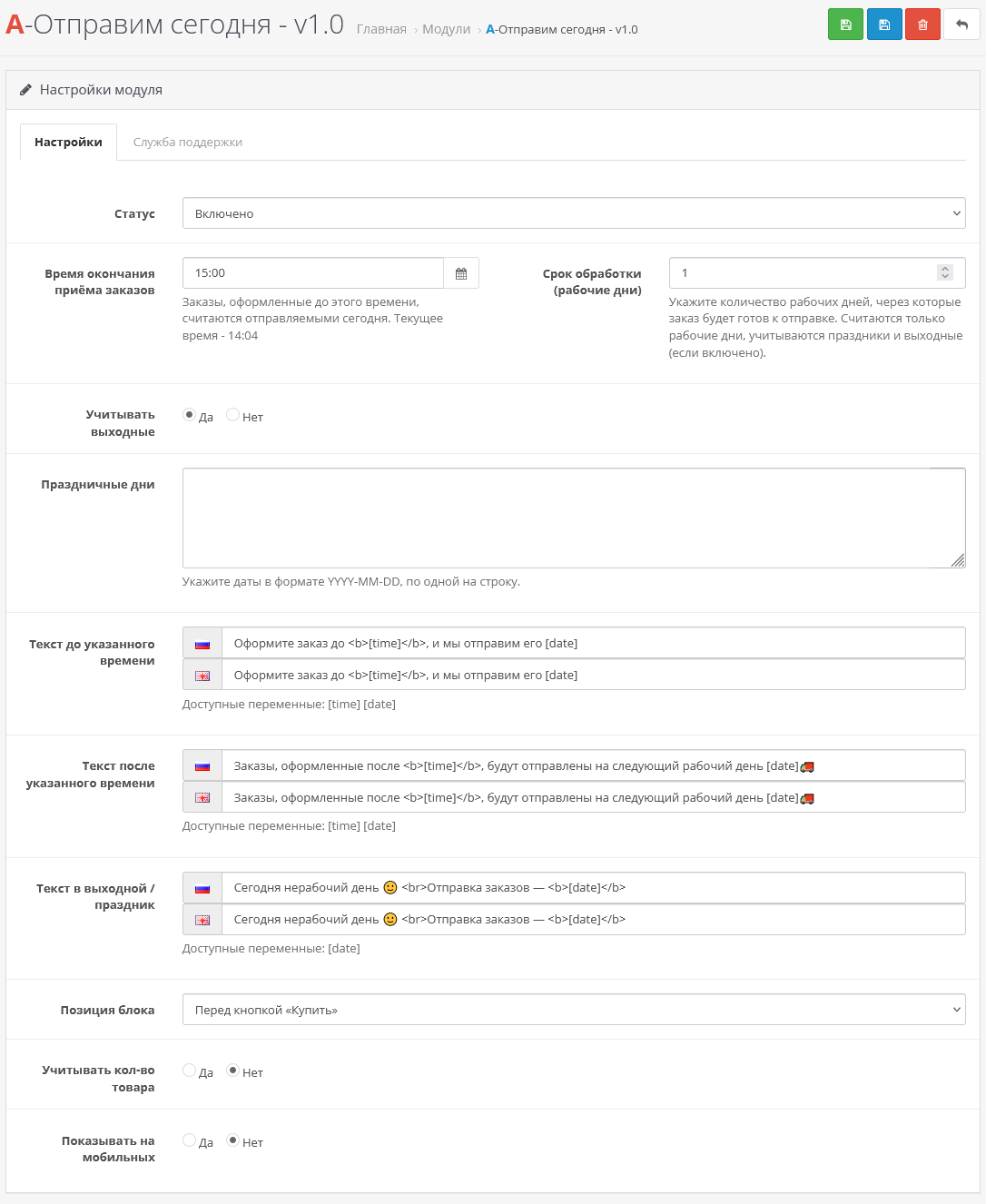Viewport: 986px width, 1204px height.
Task: Expand the Позиция блока dropdown
Action: (x=574, y=1010)
